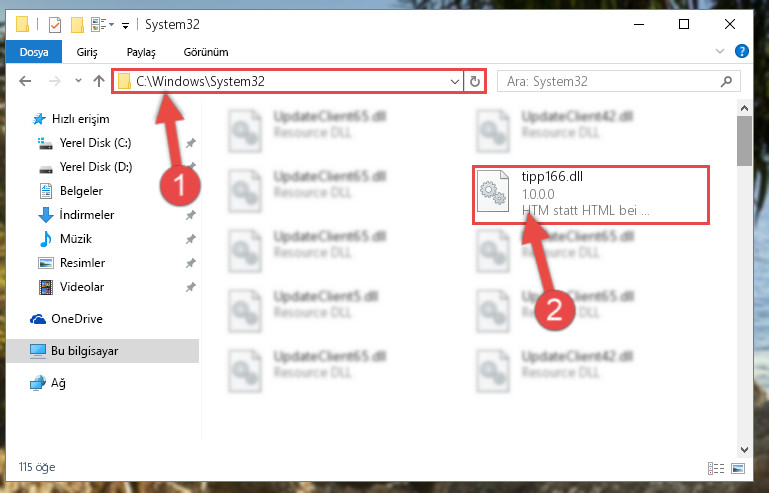
Task: Refresh the System32 folder view
Action: pos(474,81)
